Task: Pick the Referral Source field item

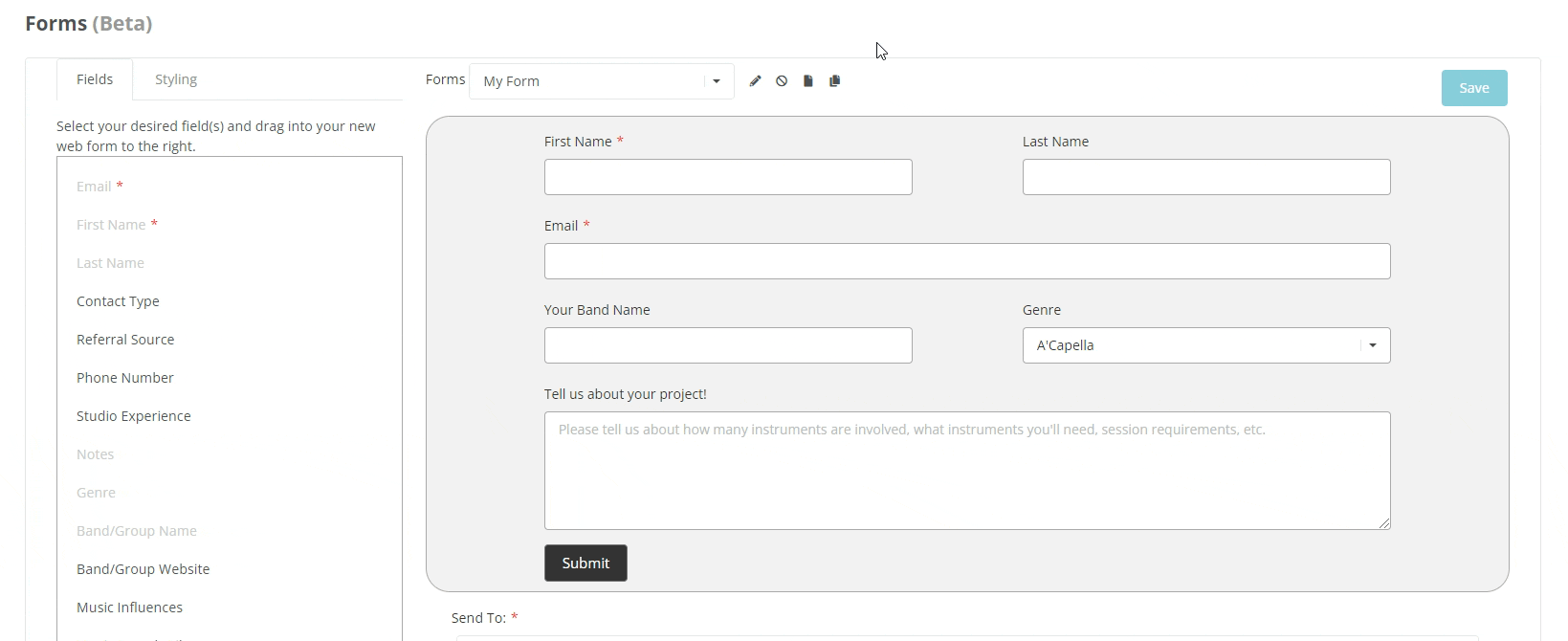Action: [125, 340]
